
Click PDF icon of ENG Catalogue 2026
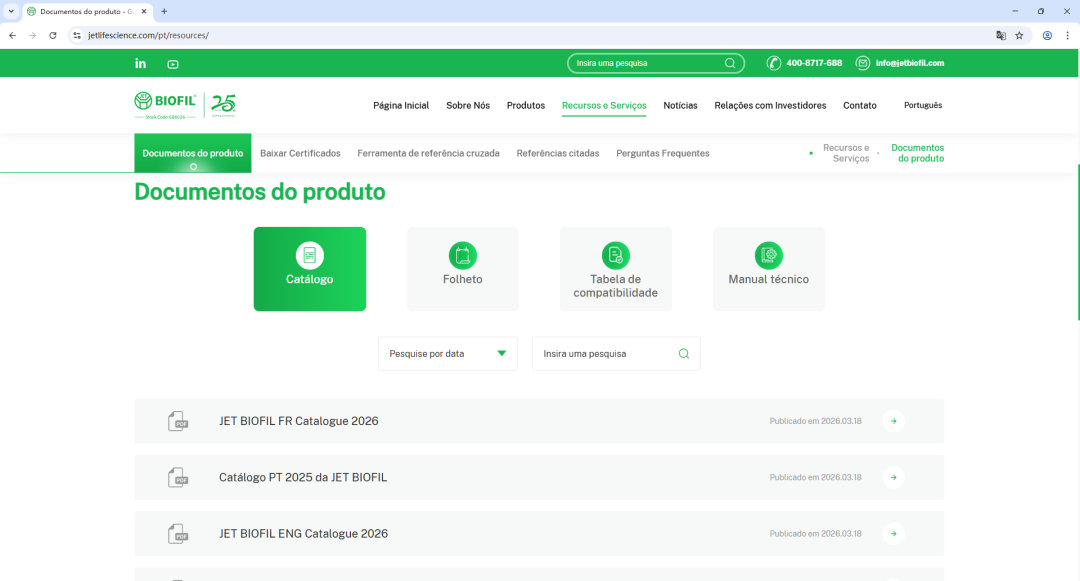pyautogui.click(x=178, y=534)
